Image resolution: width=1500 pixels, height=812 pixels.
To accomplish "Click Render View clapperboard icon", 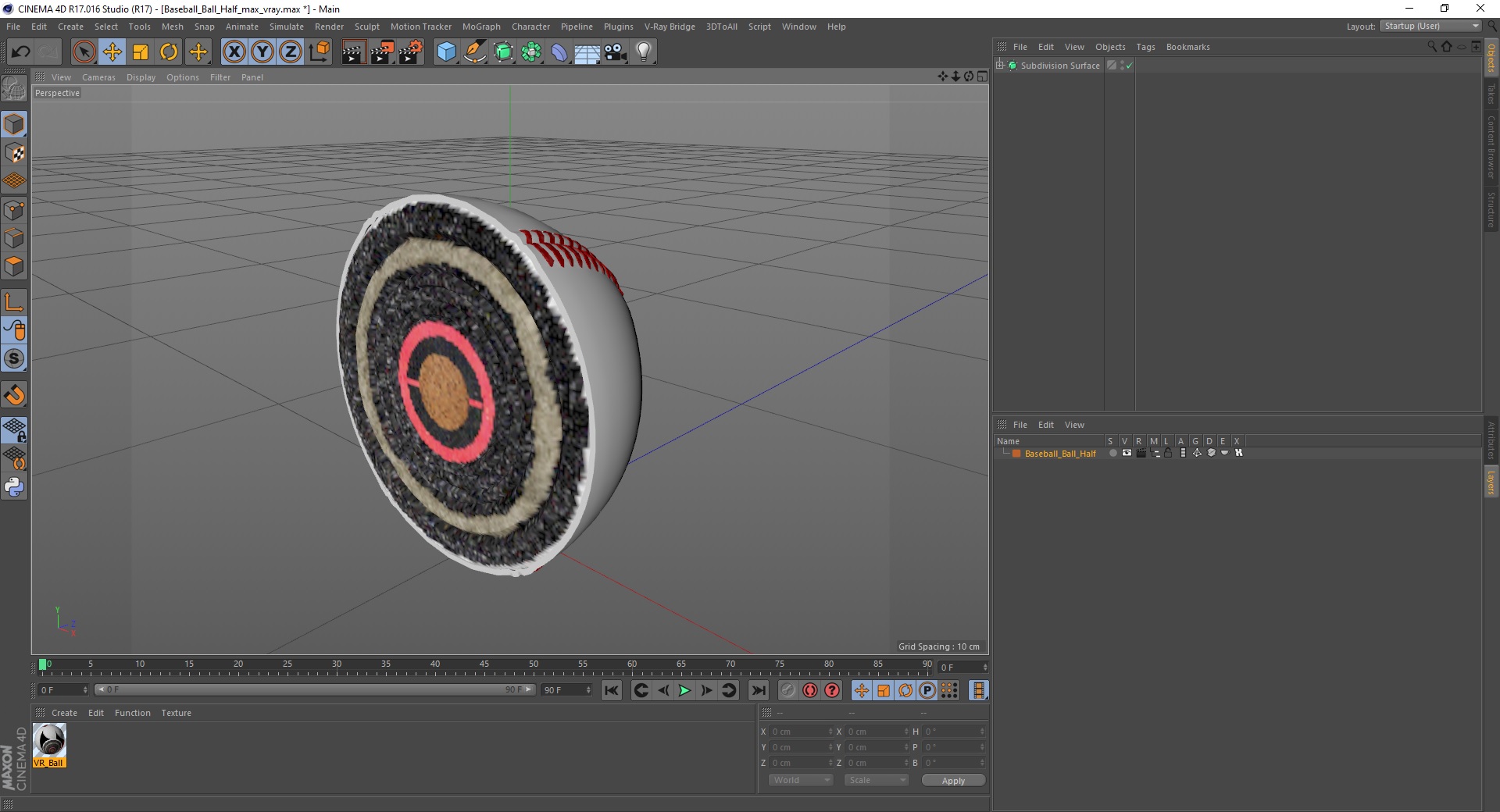I will pos(353,52).
